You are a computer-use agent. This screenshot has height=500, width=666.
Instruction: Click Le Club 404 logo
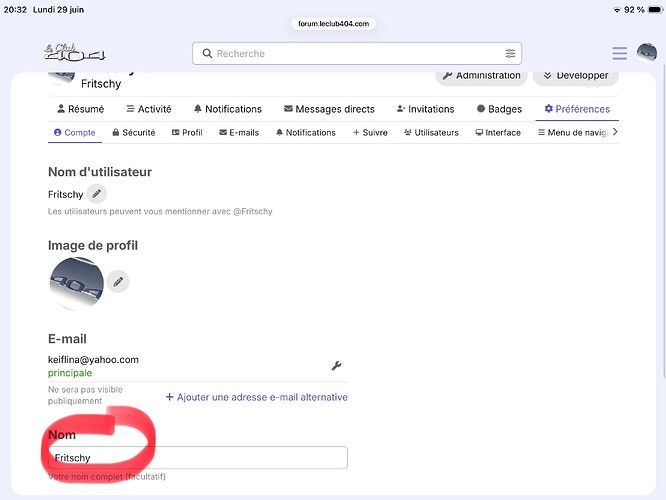click(75, 52)
